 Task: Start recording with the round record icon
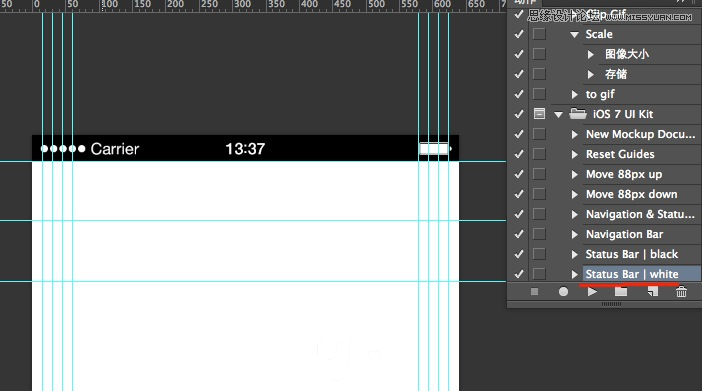(x=563, y=292)
